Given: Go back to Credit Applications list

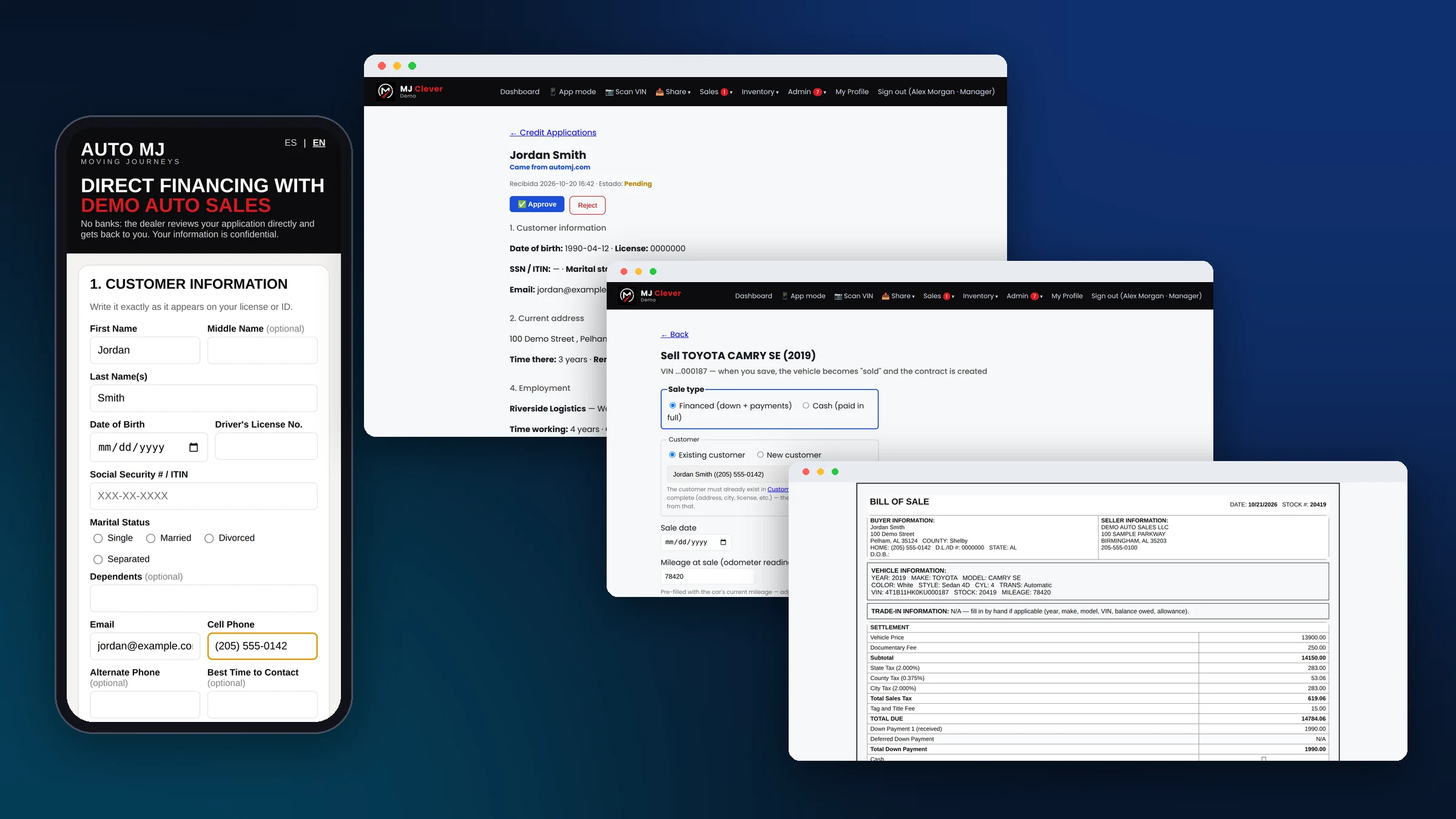Looking at the screenshot, I should pos(553,132).
